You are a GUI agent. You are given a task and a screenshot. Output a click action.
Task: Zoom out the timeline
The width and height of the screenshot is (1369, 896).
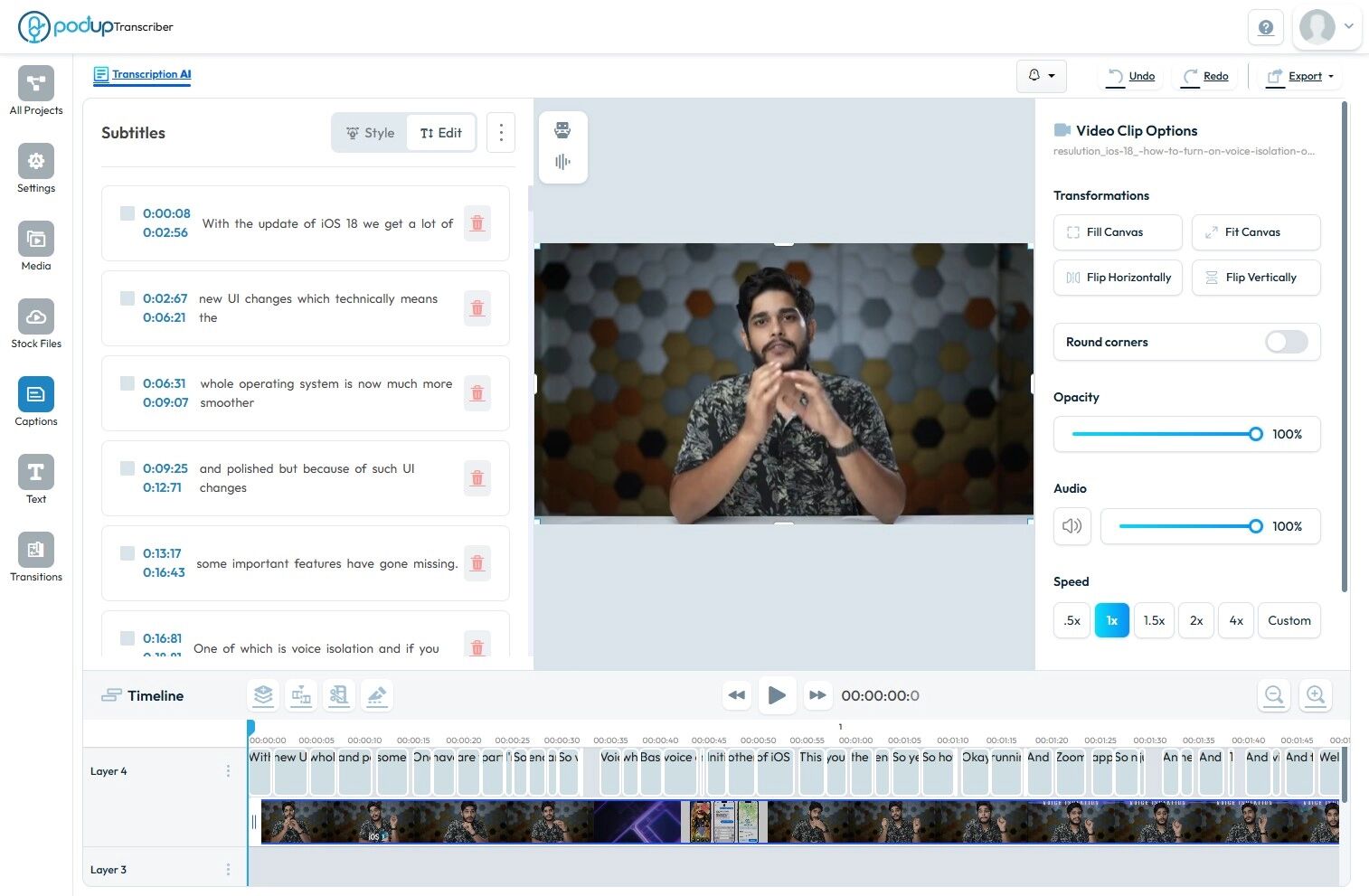1274,695
